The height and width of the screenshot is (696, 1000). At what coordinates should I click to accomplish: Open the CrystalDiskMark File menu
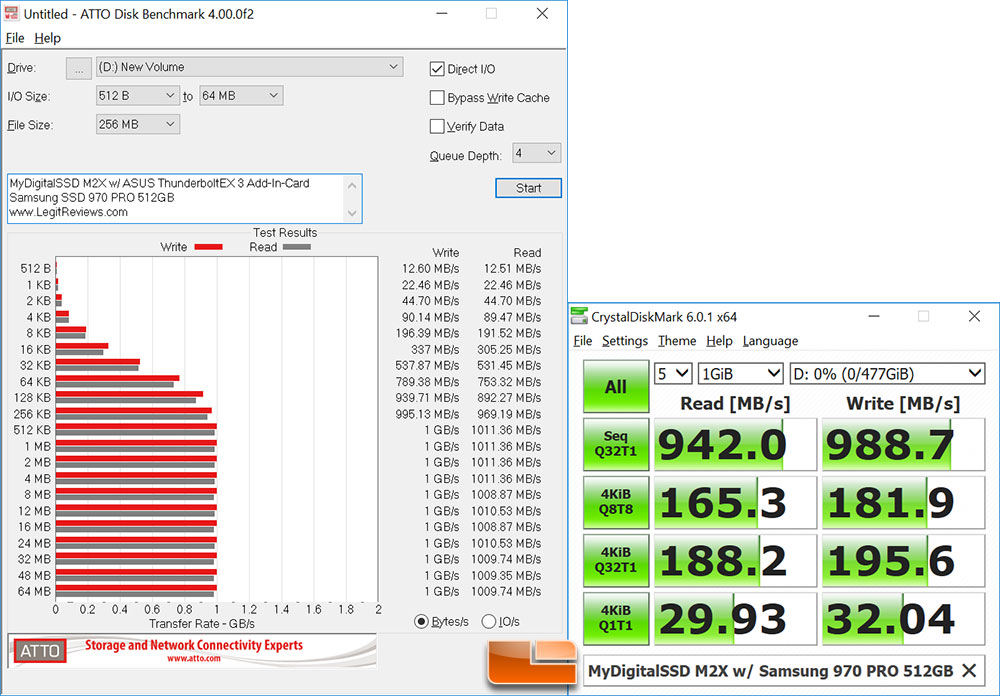582,341
